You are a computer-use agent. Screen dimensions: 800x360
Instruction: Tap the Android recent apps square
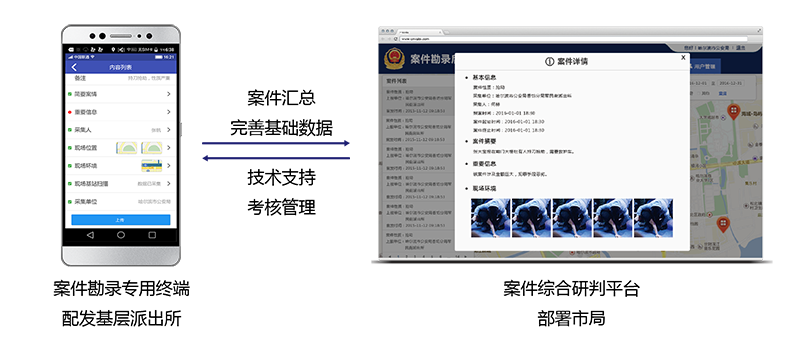152,235
